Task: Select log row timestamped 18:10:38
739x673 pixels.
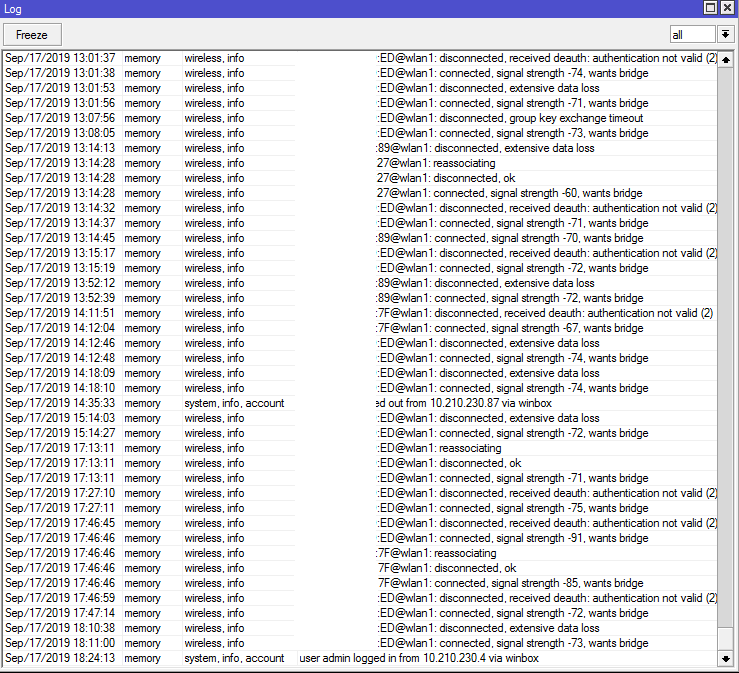Action: [x=361, y=628]
